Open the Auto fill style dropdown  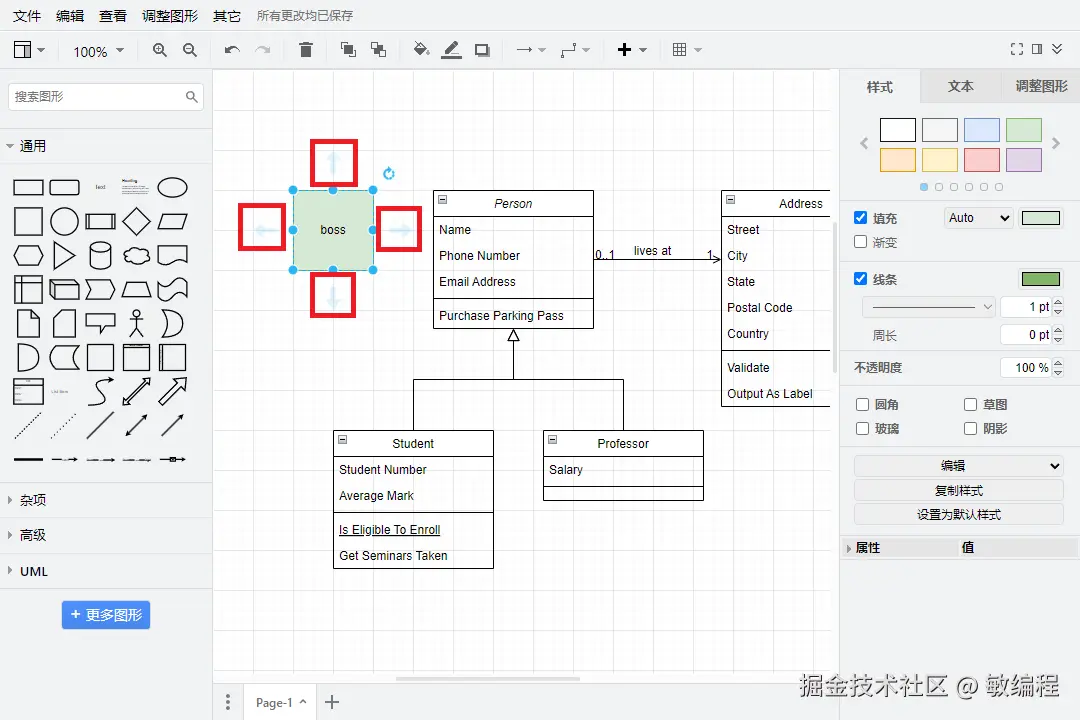point(978,218)
